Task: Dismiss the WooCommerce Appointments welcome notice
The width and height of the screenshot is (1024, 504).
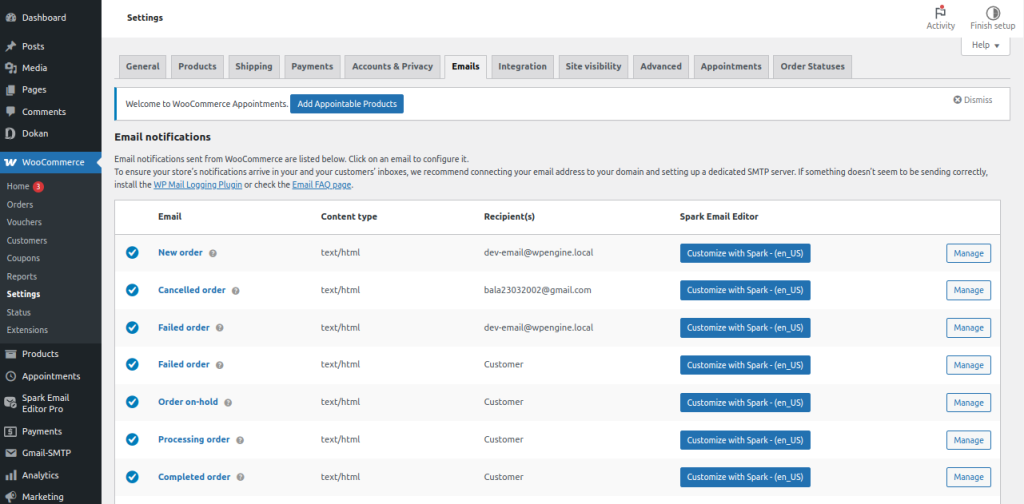Action: (x=972, y=100)
